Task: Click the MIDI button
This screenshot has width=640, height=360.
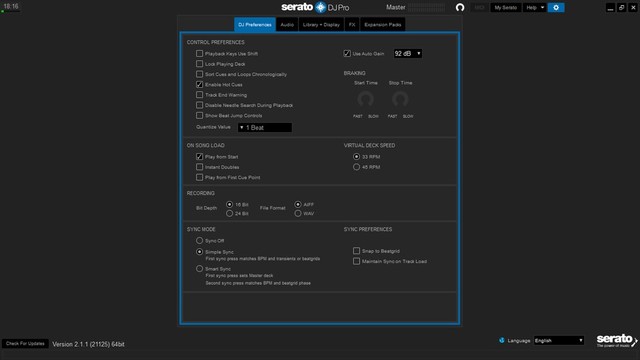Action: click(x=479, y=7)
